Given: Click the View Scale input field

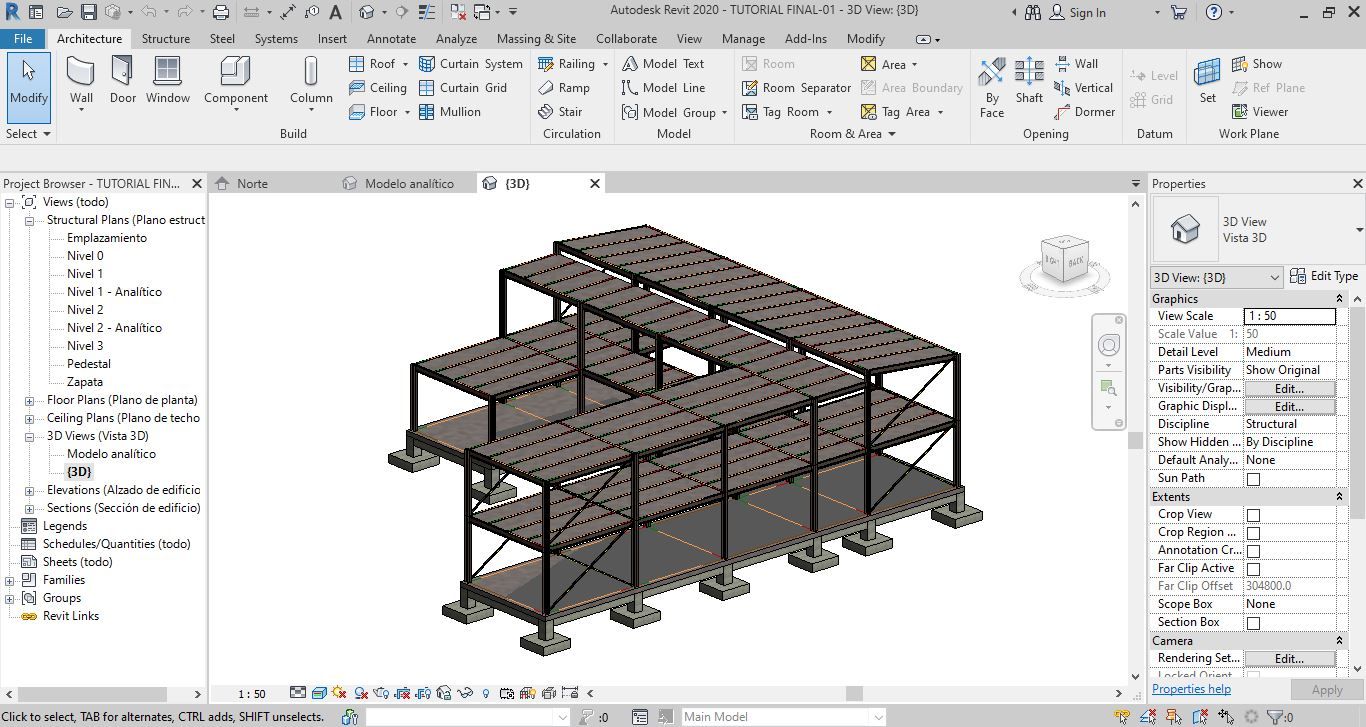Looking at the screenshot, I should click(1289, 316).
